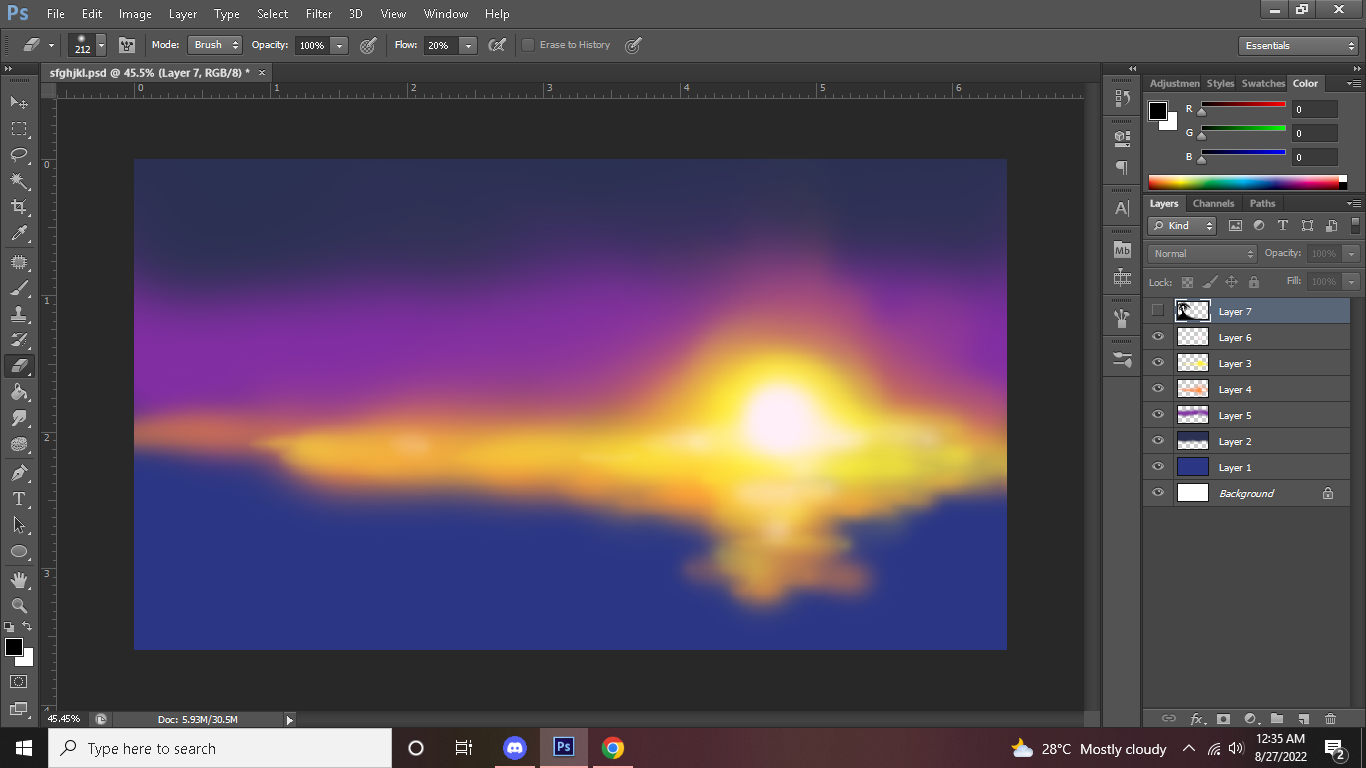
Task: Open layer styles fx menu
Action: pyautogui.click(x=1197, y=718)
